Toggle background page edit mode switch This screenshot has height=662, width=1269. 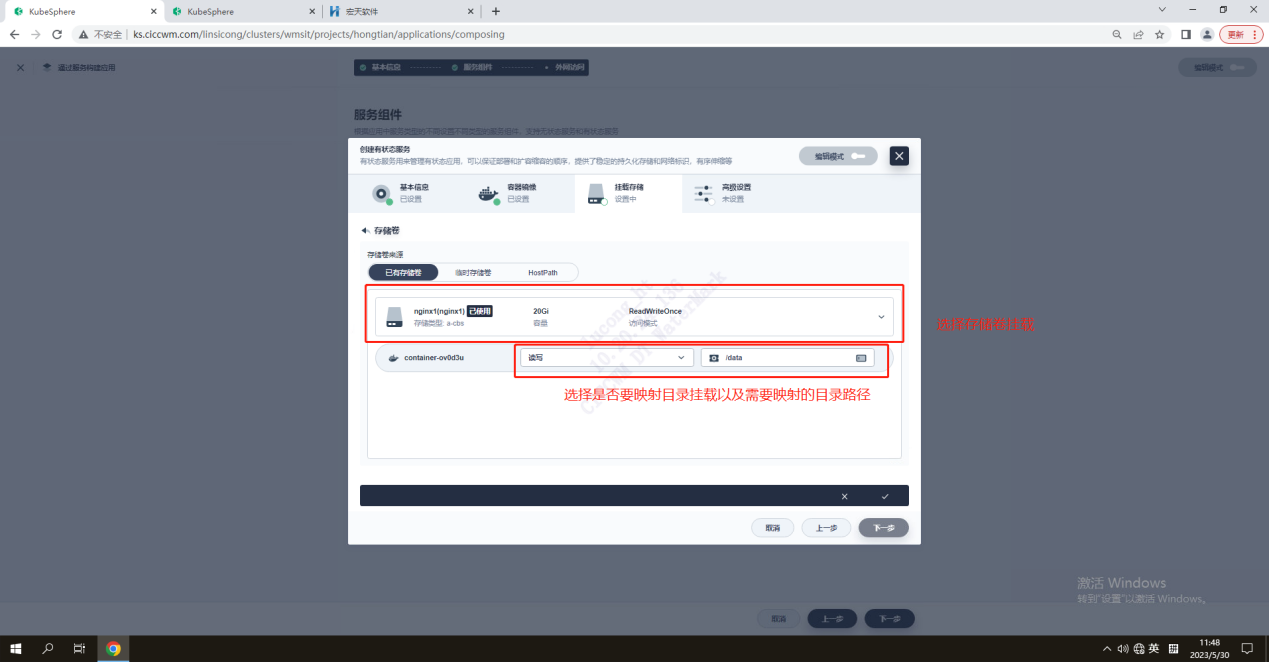tap(1217, 67)
